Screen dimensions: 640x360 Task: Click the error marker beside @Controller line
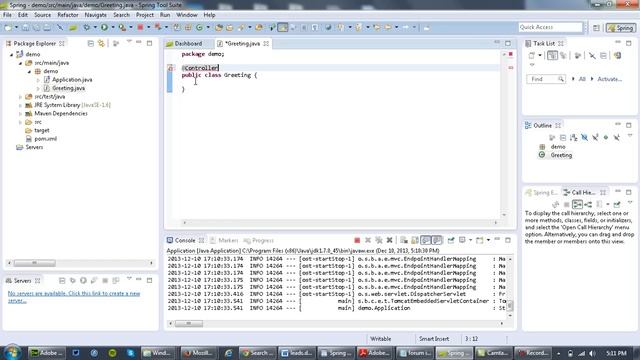click(171, 68)
